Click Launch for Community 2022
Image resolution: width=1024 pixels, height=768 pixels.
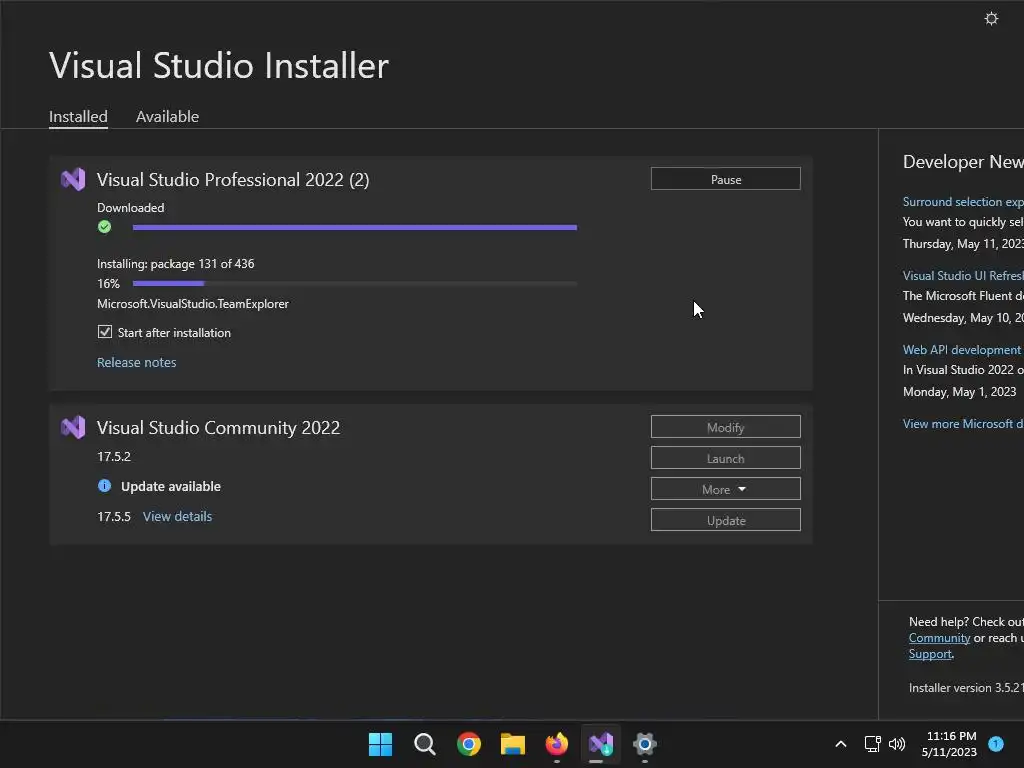click(x=726, y=458)
